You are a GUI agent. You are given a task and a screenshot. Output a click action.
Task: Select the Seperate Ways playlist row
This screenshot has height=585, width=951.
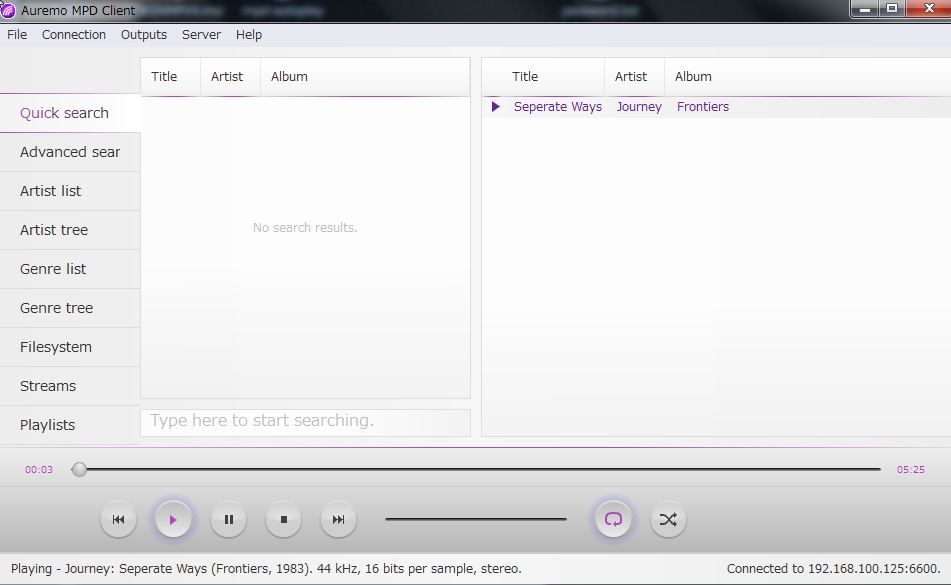(717, 107)
